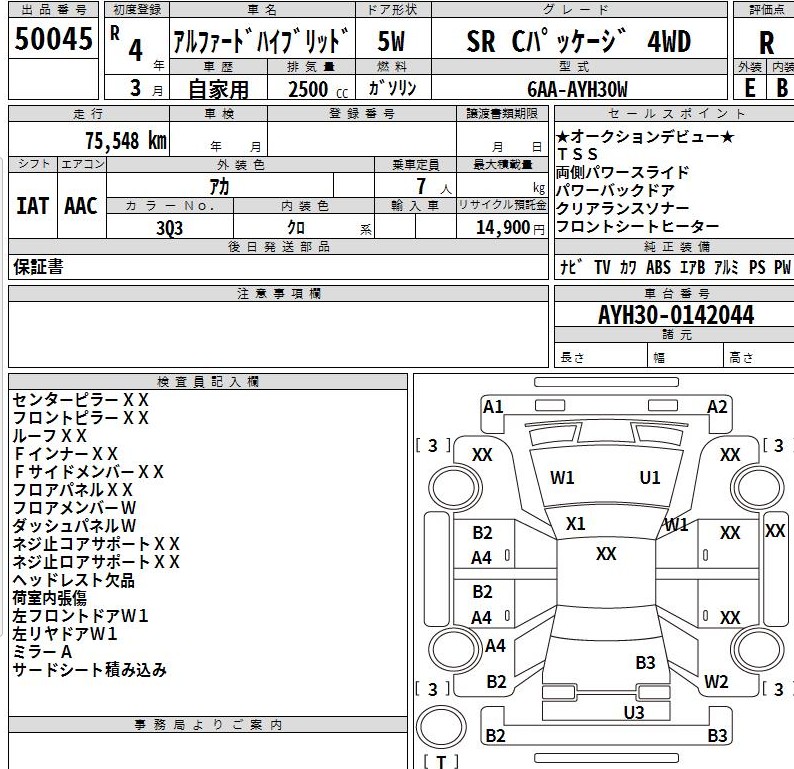Click chassis number AYH30-0142044
The image size is (794, 769).
pos(676,315)
